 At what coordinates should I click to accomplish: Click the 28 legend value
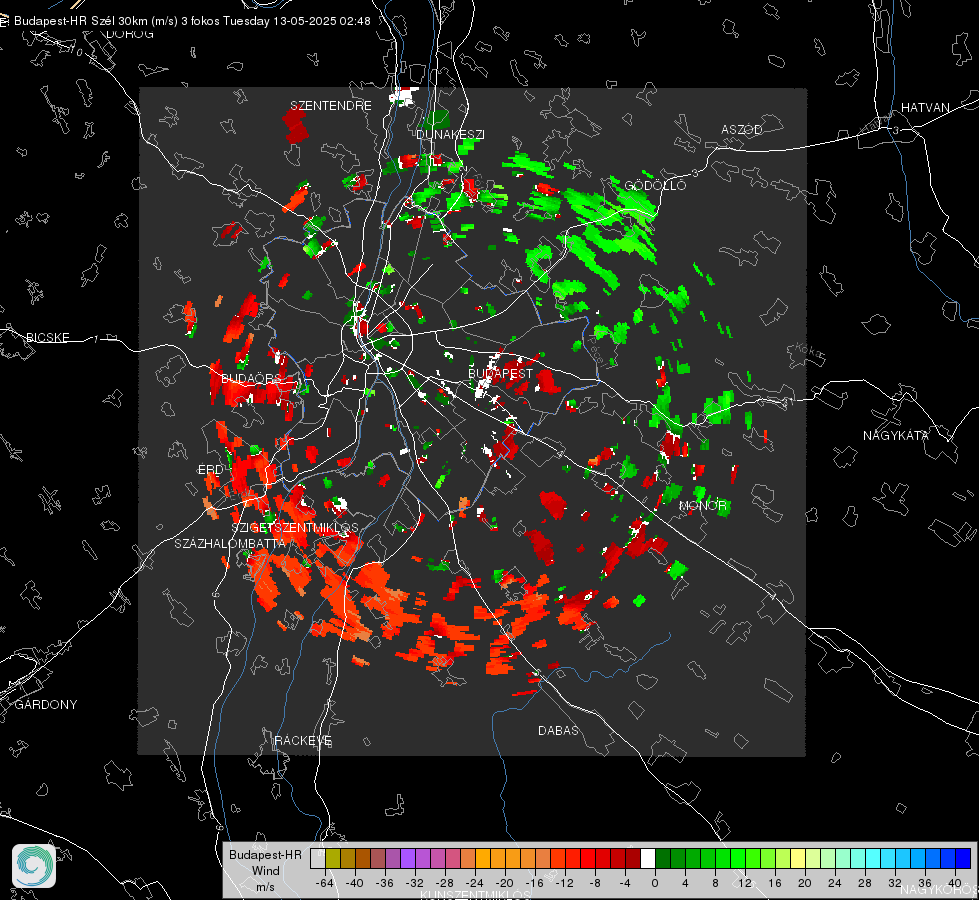tap(865, 883)
